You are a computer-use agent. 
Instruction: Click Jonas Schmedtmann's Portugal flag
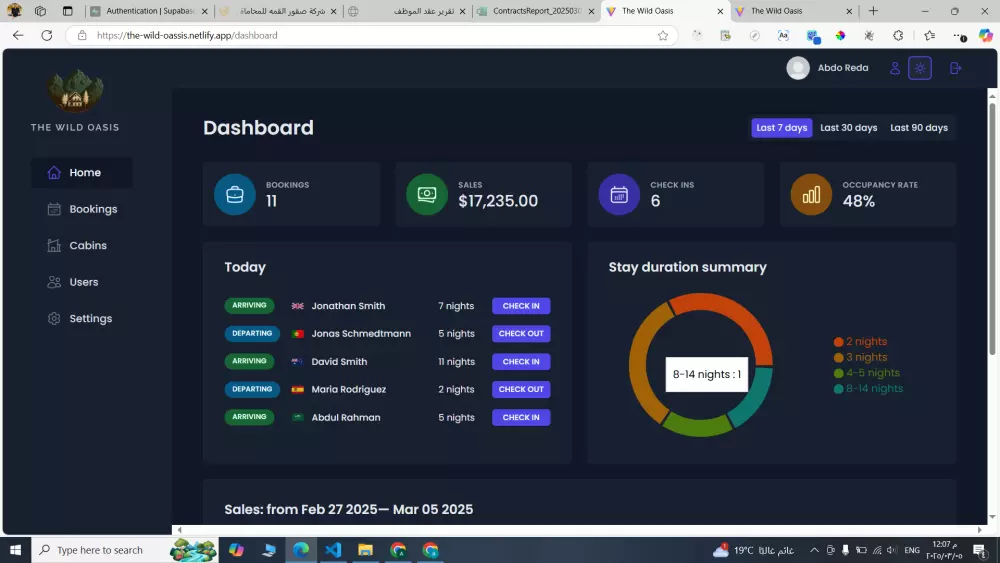297,333
